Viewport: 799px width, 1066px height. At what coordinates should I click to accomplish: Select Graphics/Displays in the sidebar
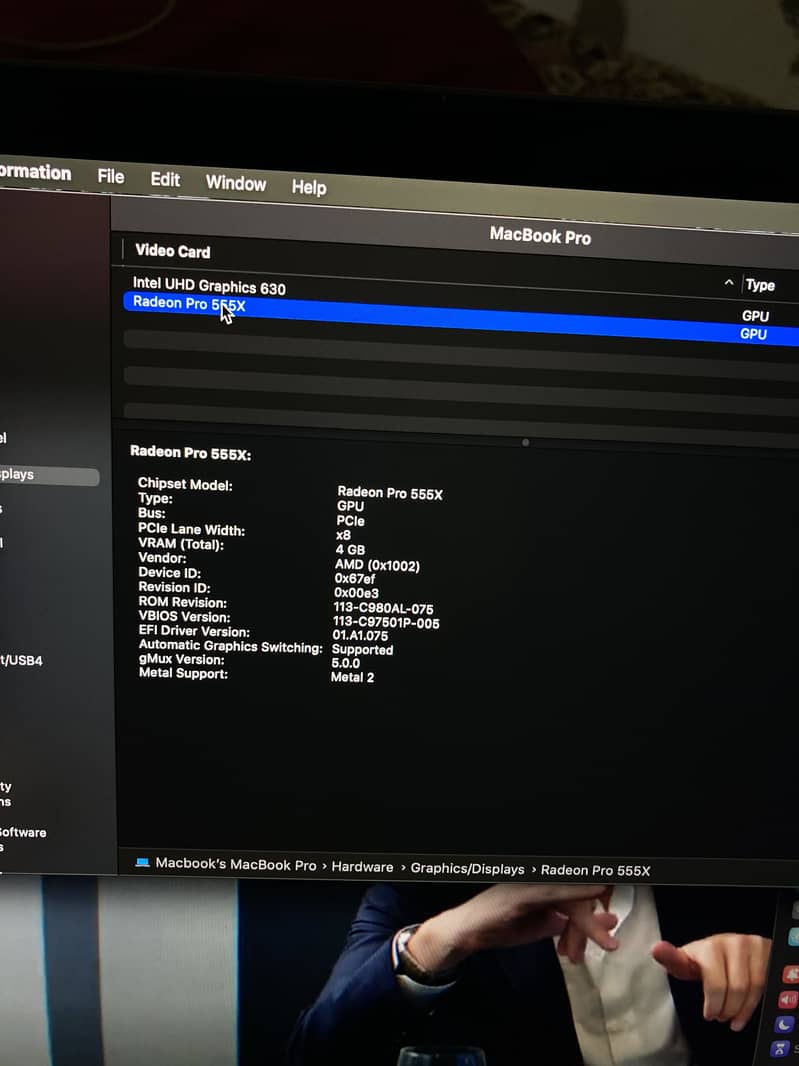[49, 475]
